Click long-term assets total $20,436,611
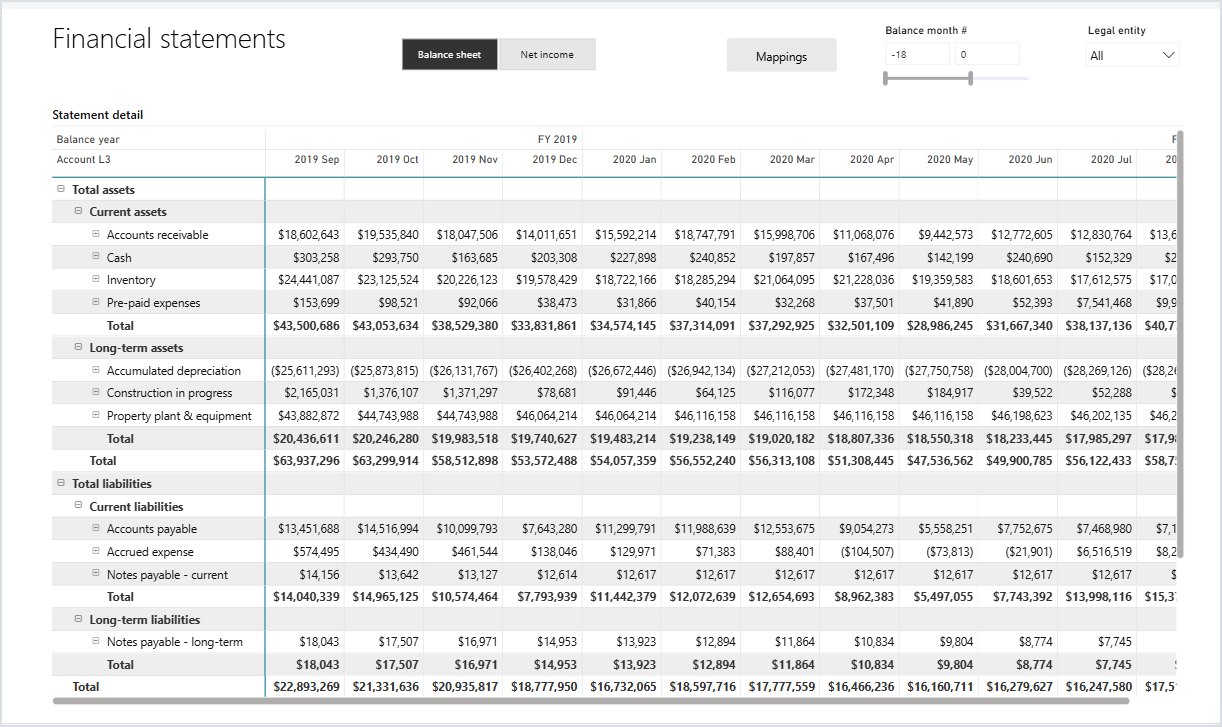Image resolution: width=1222 pixels, height=727 pixels. [306, 438]
